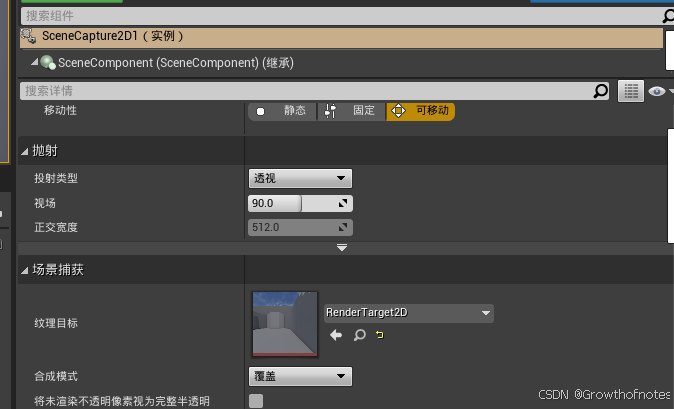Screen dimensions: 674x409
Task: Collapse the 抛射 section
Action: pos(25,151)
